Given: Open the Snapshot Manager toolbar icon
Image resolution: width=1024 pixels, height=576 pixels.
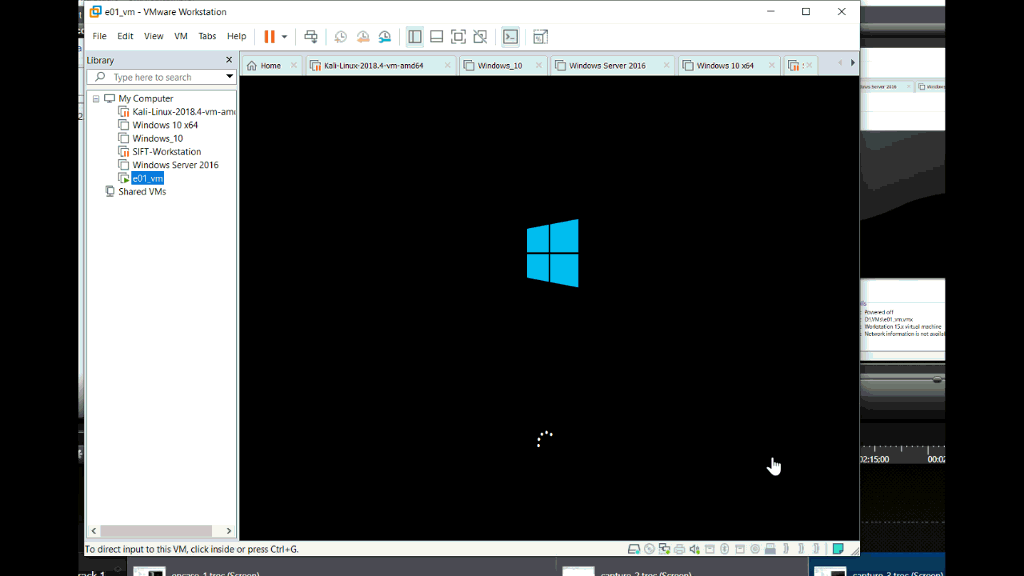Looking at the screenshot, I should tap(385, 37).
